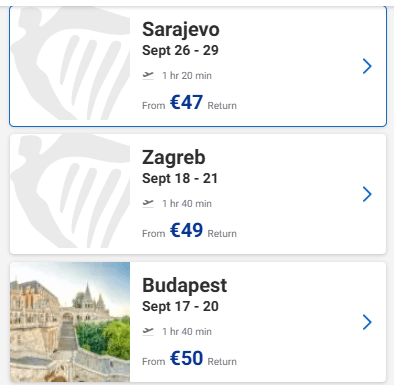394x385 pixels.
Task: Select the €47 return fare
Action: pyautogui.click(x=186, y=102)
